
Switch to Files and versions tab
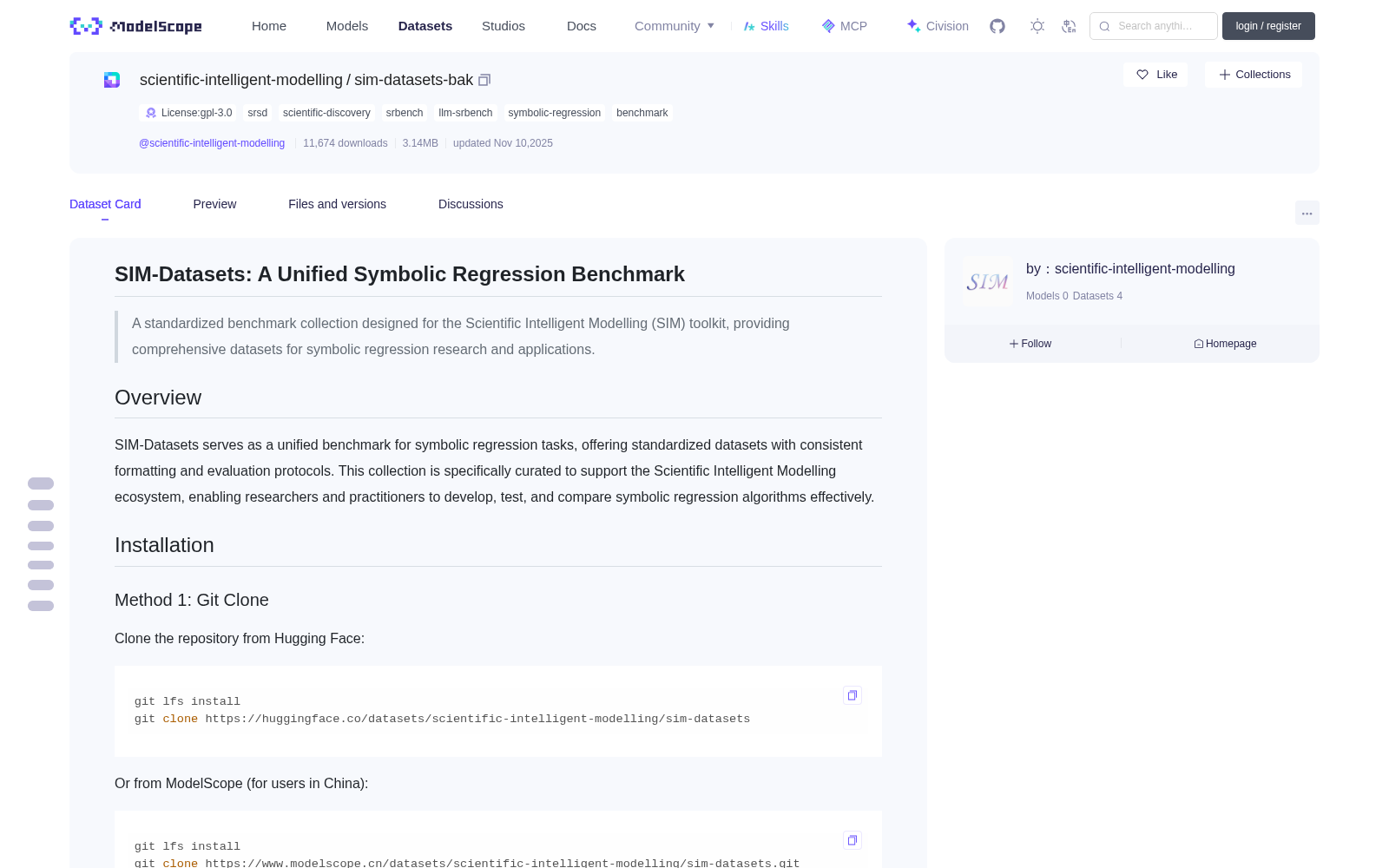[337, 204]
